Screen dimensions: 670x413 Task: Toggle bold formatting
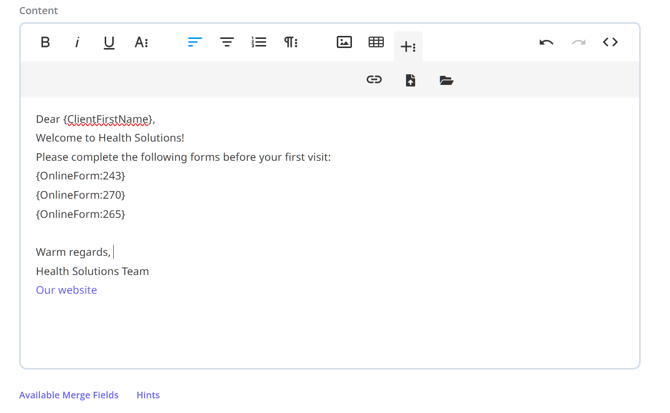pos(45,42)
